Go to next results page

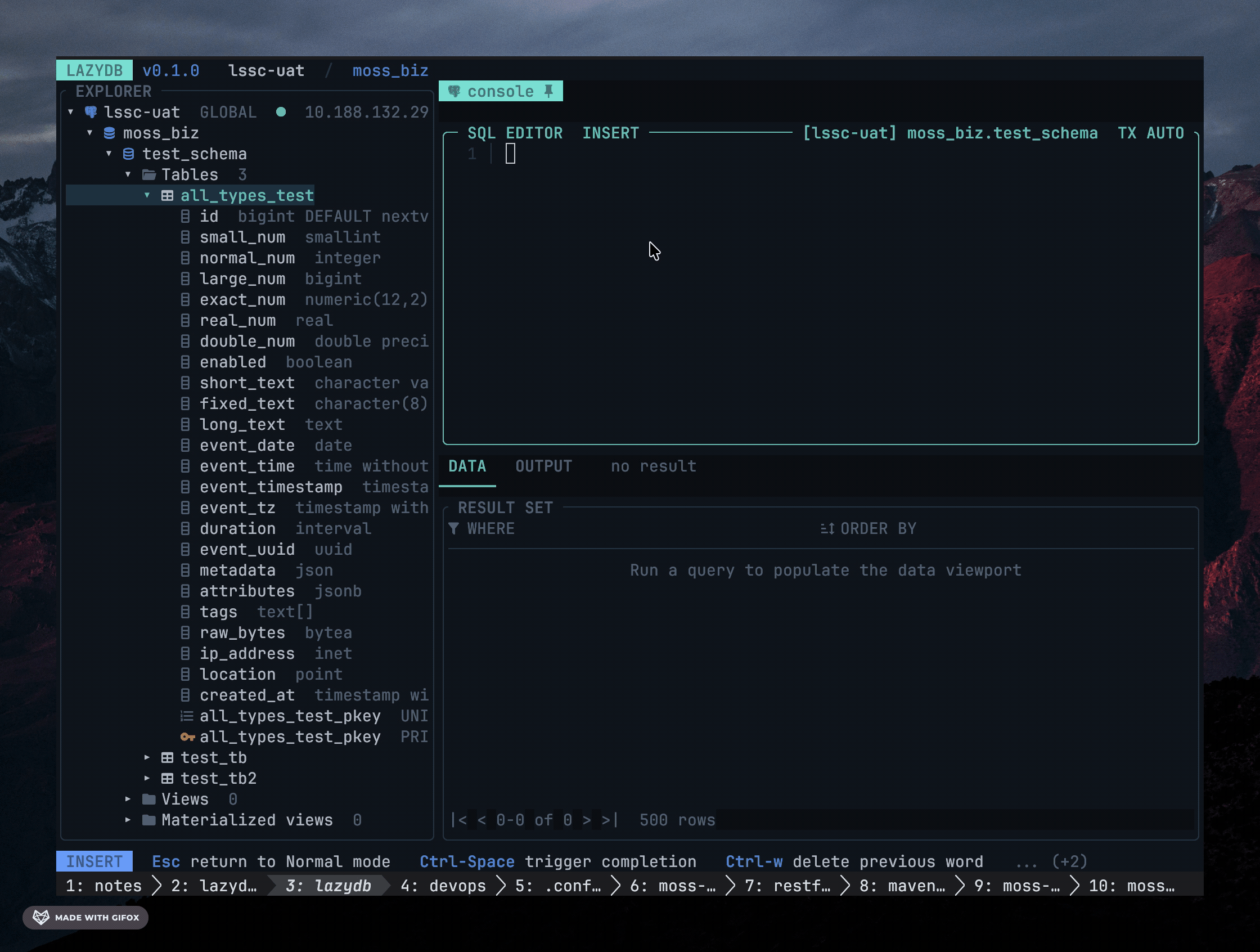(586, 820)
